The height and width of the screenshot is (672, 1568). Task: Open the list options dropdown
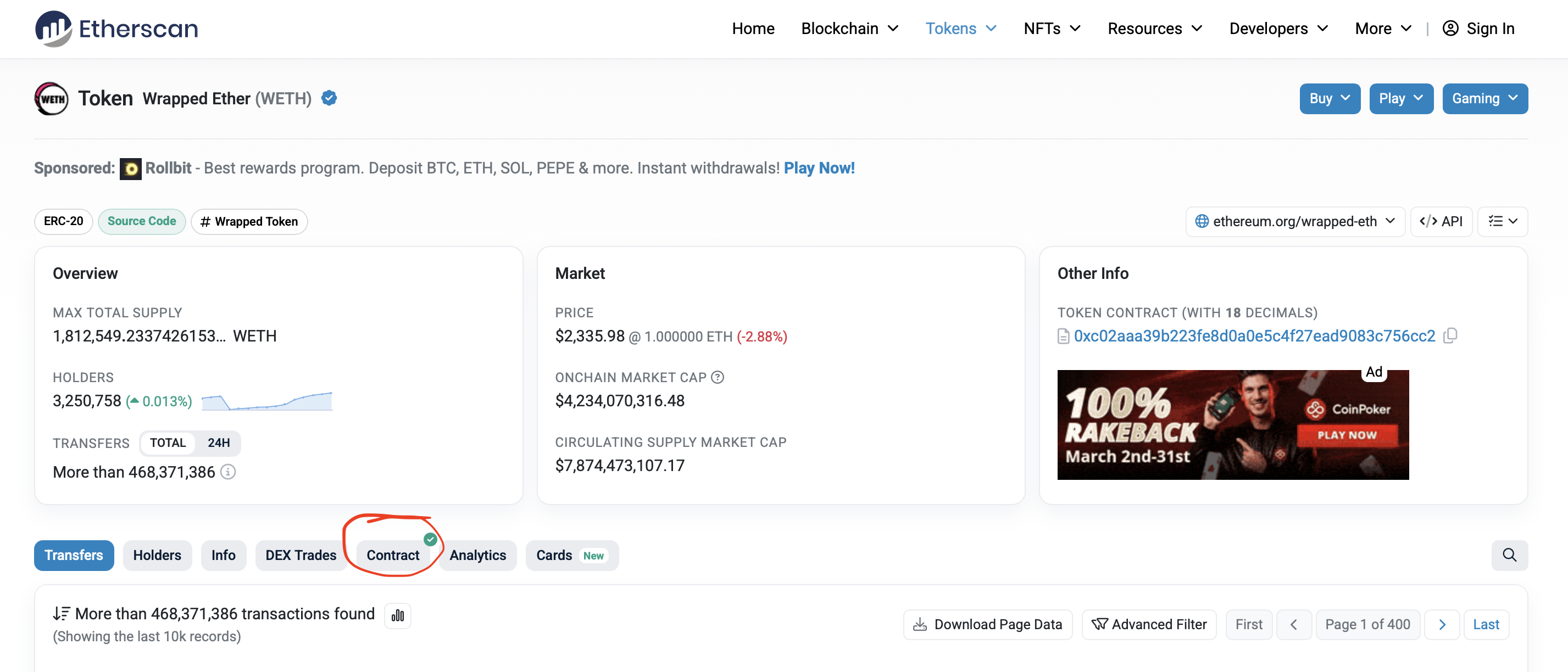click(x=1502, y=221)
